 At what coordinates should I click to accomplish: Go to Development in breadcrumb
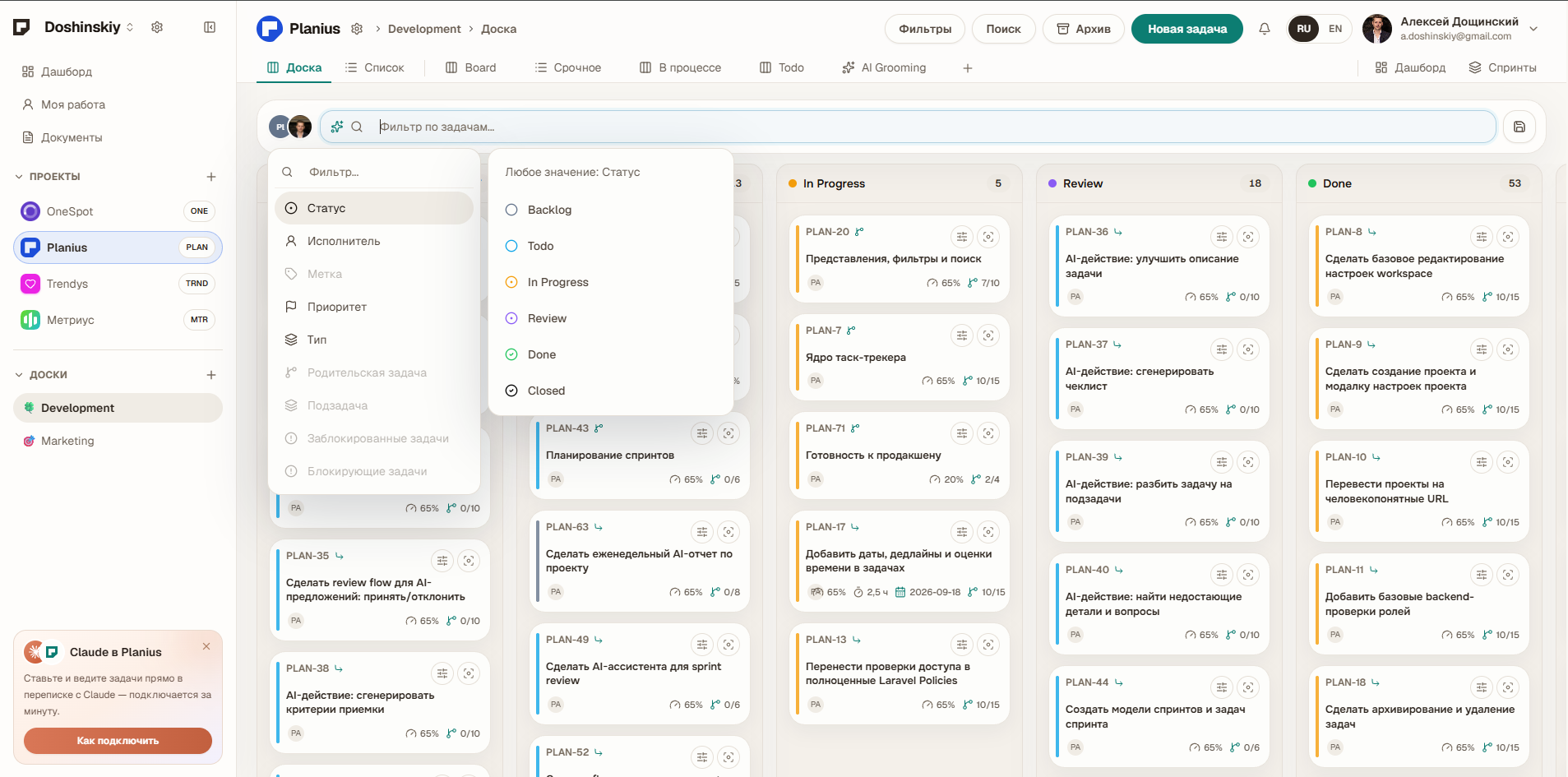424,29
